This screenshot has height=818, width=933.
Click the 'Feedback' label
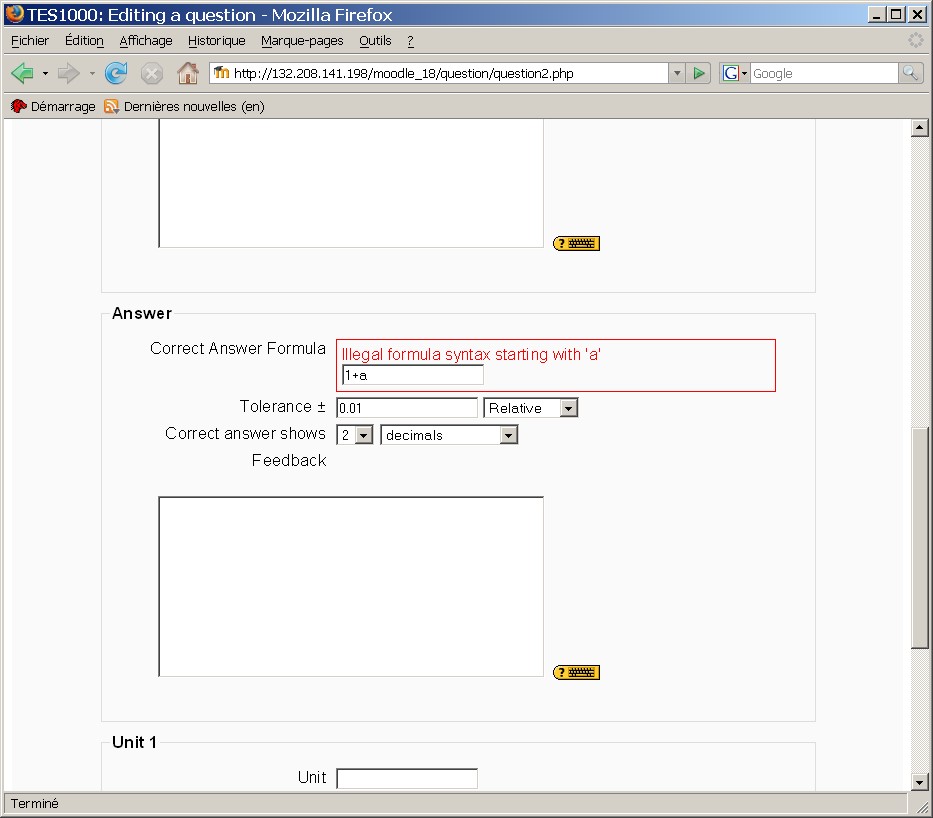pos(289,460)
